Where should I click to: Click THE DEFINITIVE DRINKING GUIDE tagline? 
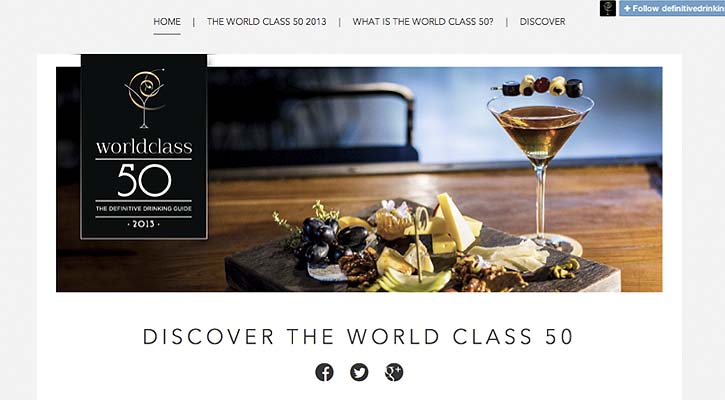point(144,209)
